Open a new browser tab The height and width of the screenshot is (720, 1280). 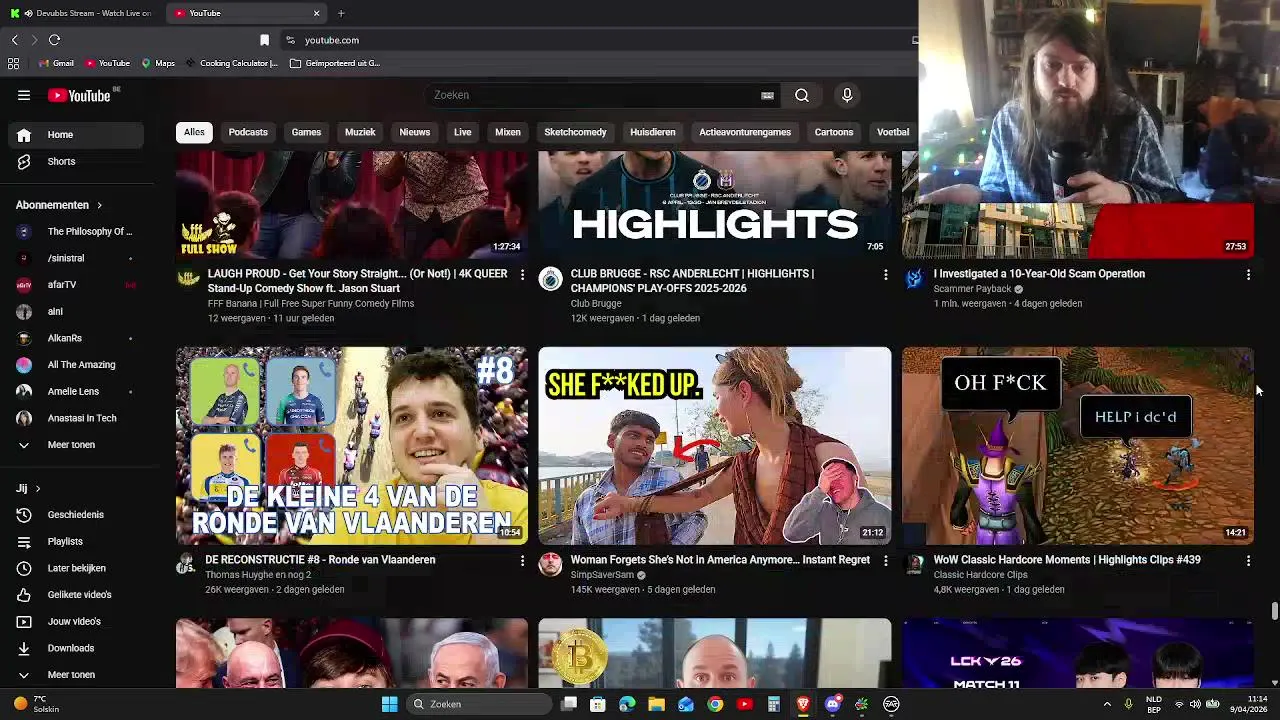pos(341,13)
